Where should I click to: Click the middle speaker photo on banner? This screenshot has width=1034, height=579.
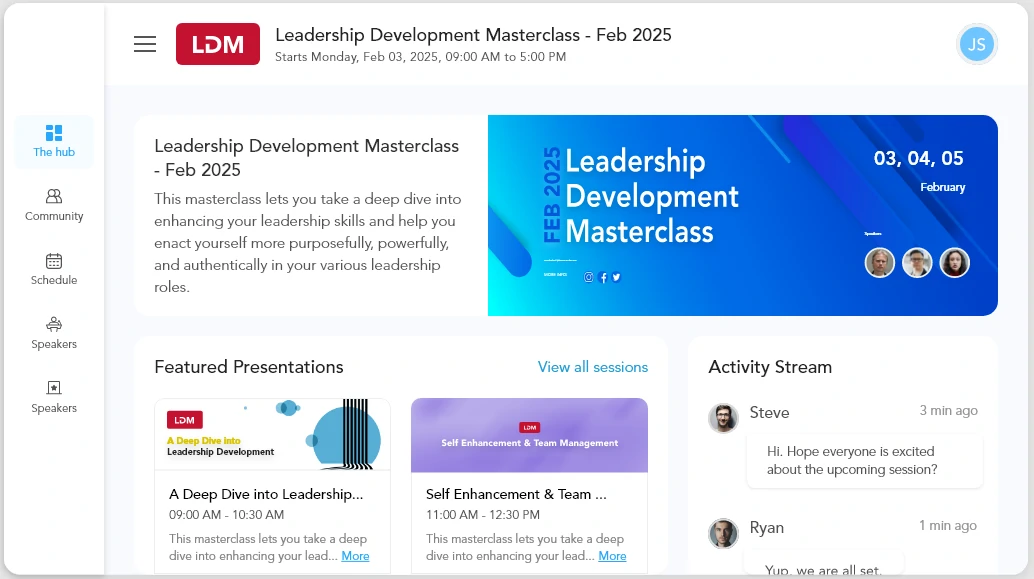tap(917, 262)
